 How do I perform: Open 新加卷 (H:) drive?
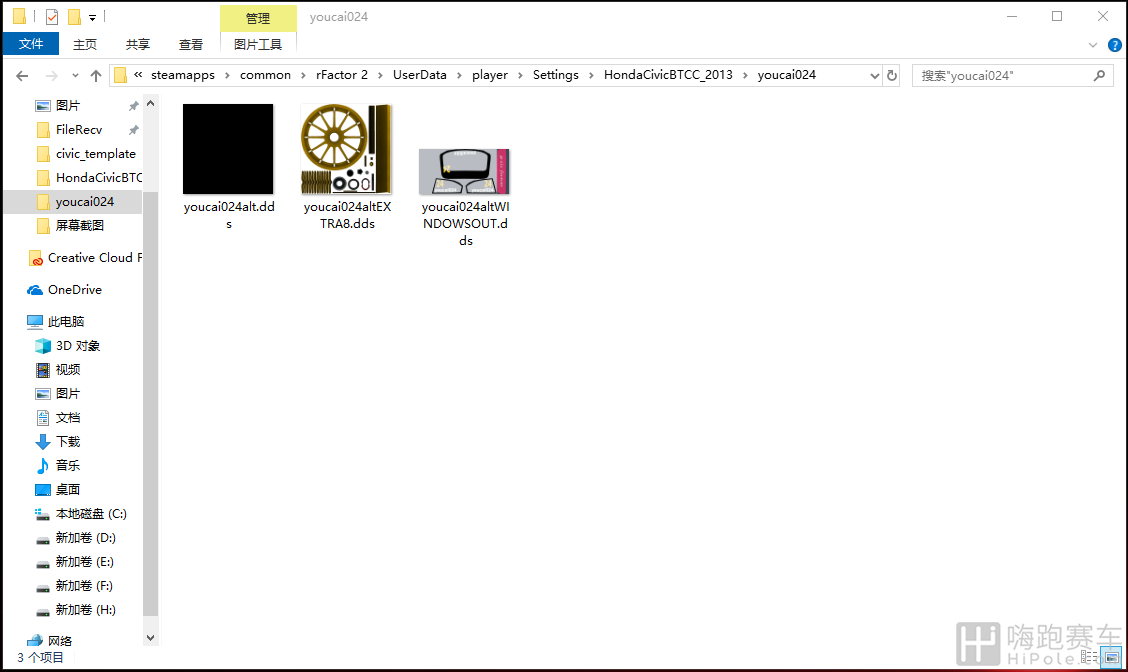tap(85, 610)
